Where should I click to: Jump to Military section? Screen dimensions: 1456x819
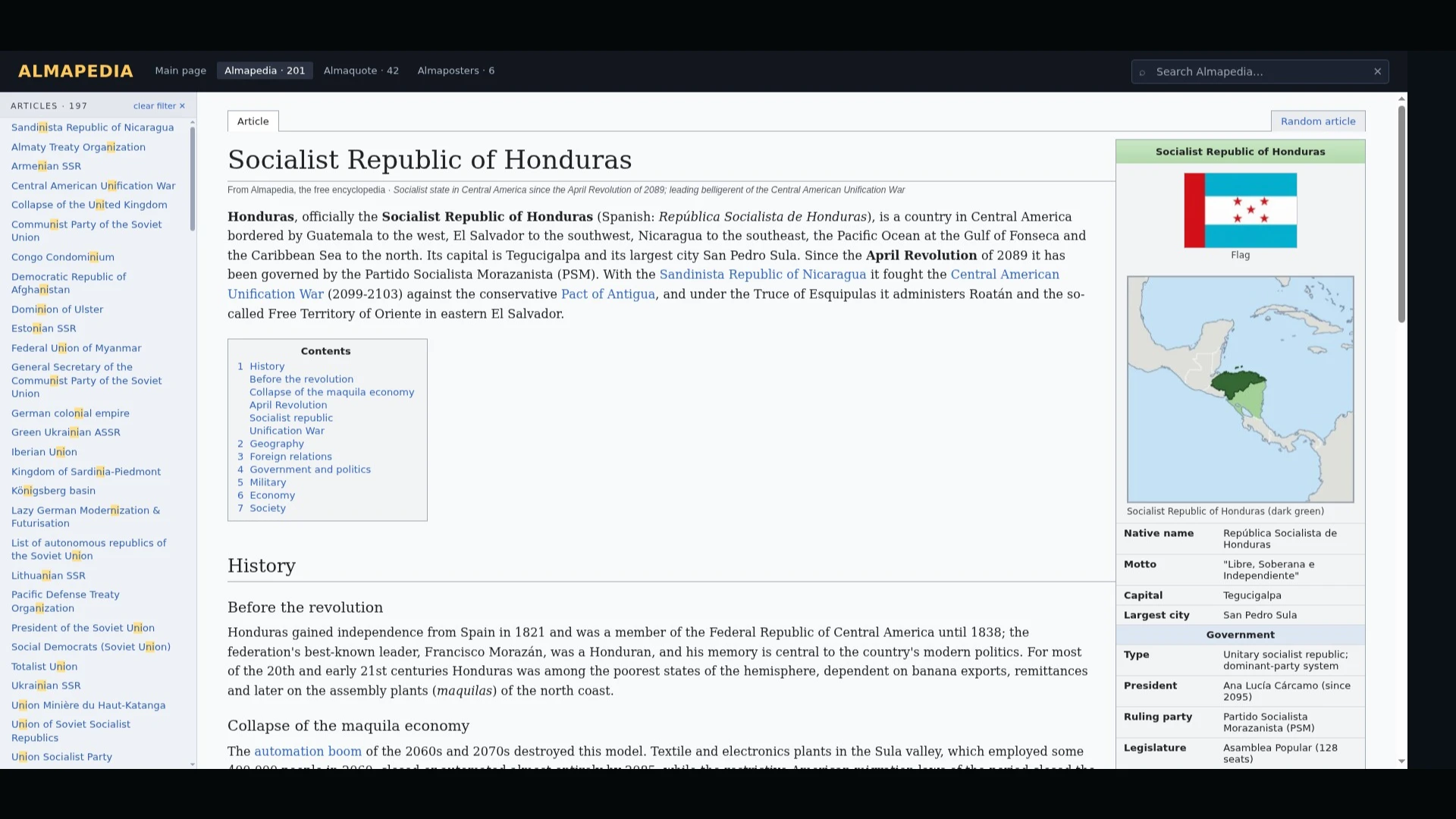pos(268,482)
